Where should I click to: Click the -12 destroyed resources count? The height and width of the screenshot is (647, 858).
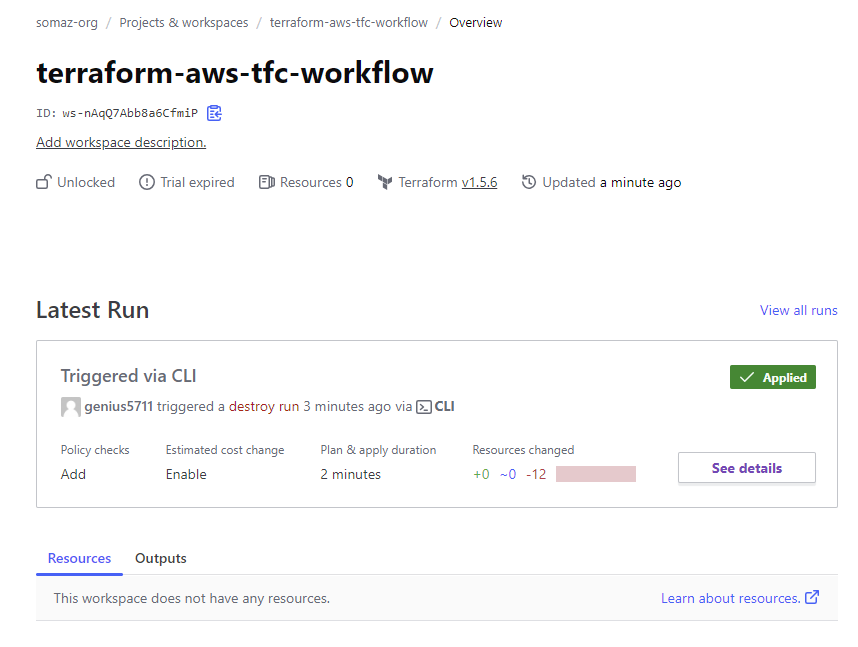coord(536,475)
